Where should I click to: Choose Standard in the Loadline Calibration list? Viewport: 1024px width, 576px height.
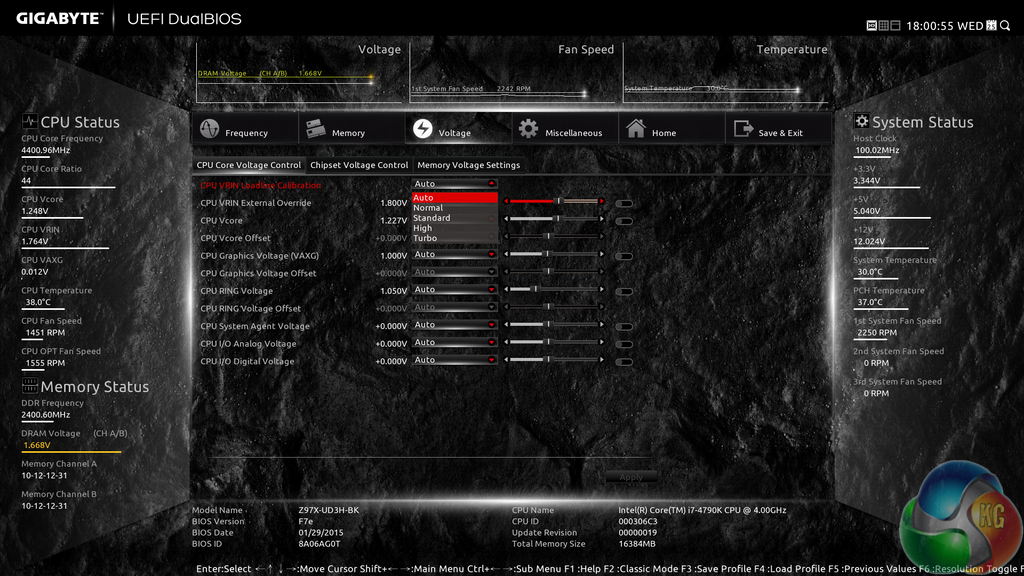[455, 217]
